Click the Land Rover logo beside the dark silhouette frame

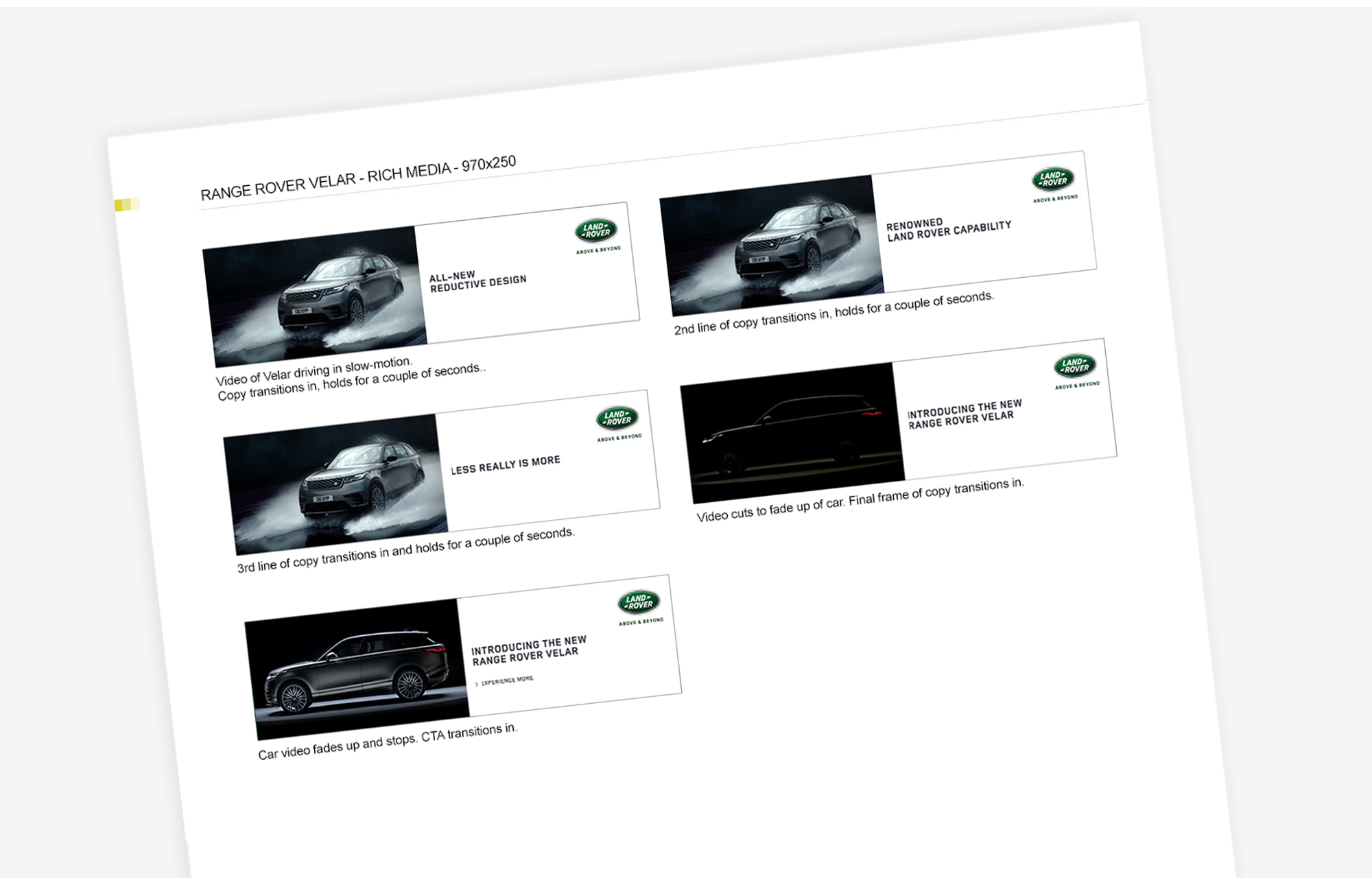pyautogui.click(x=1075, y=366)
